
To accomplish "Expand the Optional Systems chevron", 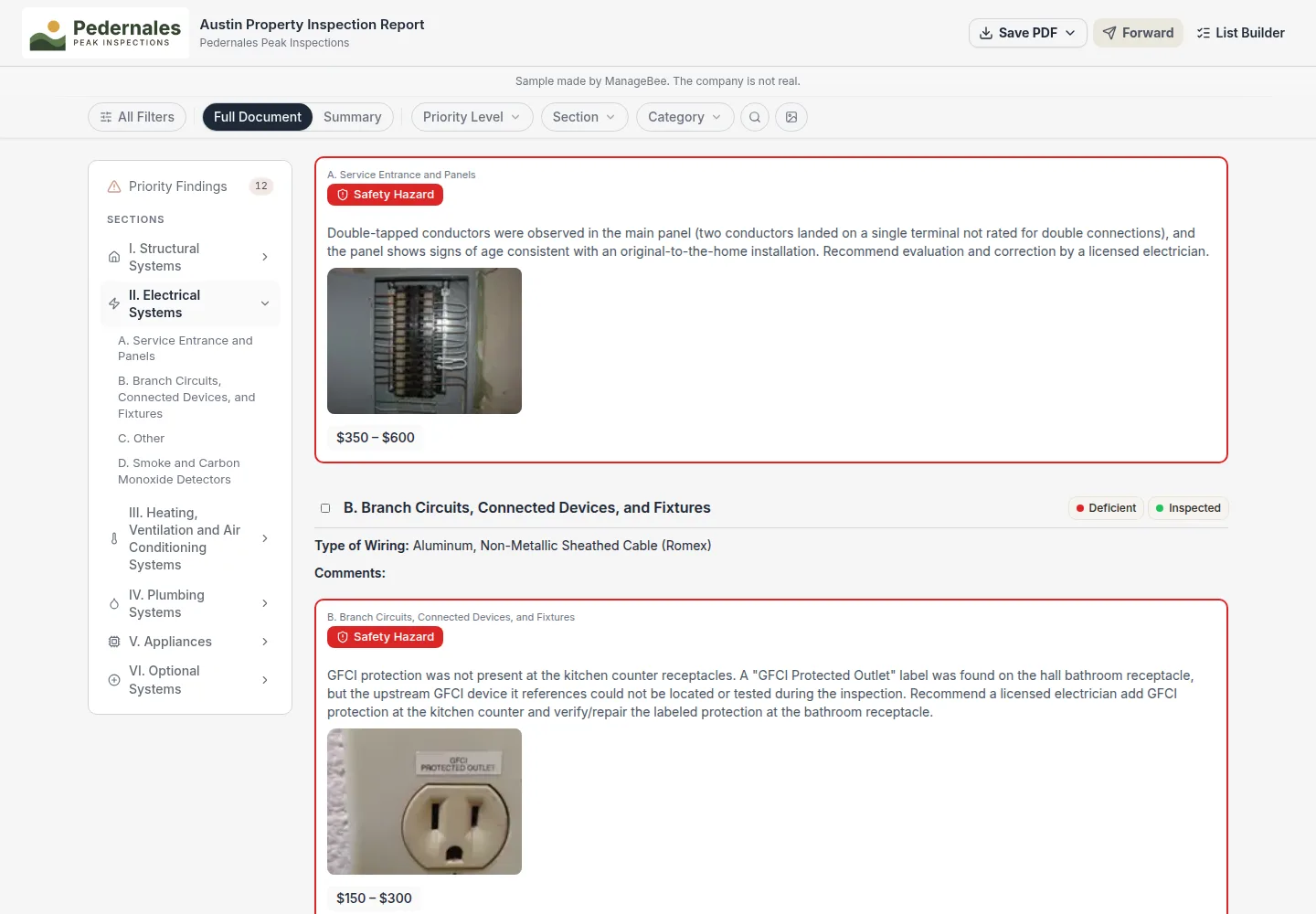I will (x=265, y=680).
